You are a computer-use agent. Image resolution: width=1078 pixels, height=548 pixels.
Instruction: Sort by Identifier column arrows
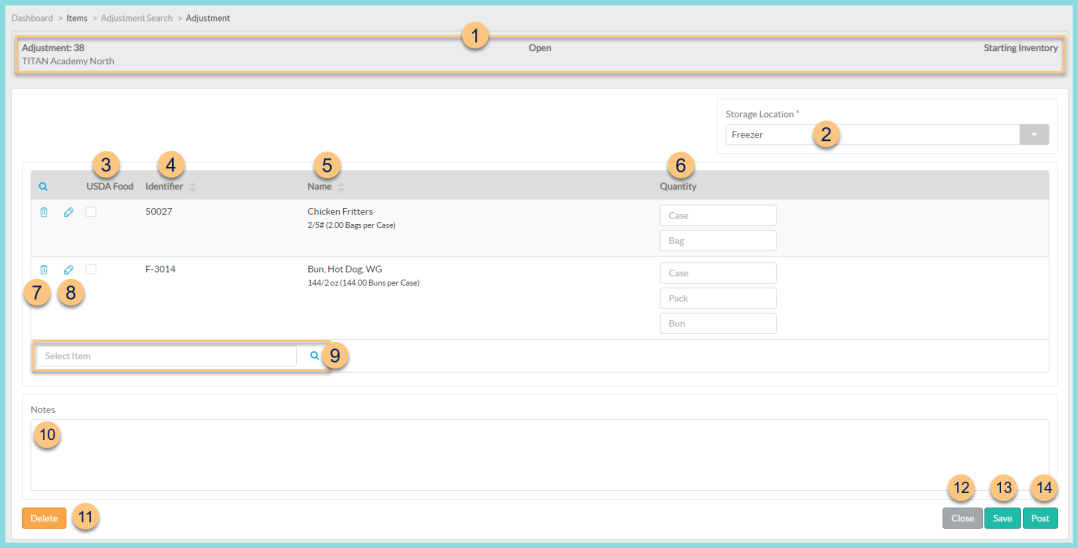tap(192, 187)
